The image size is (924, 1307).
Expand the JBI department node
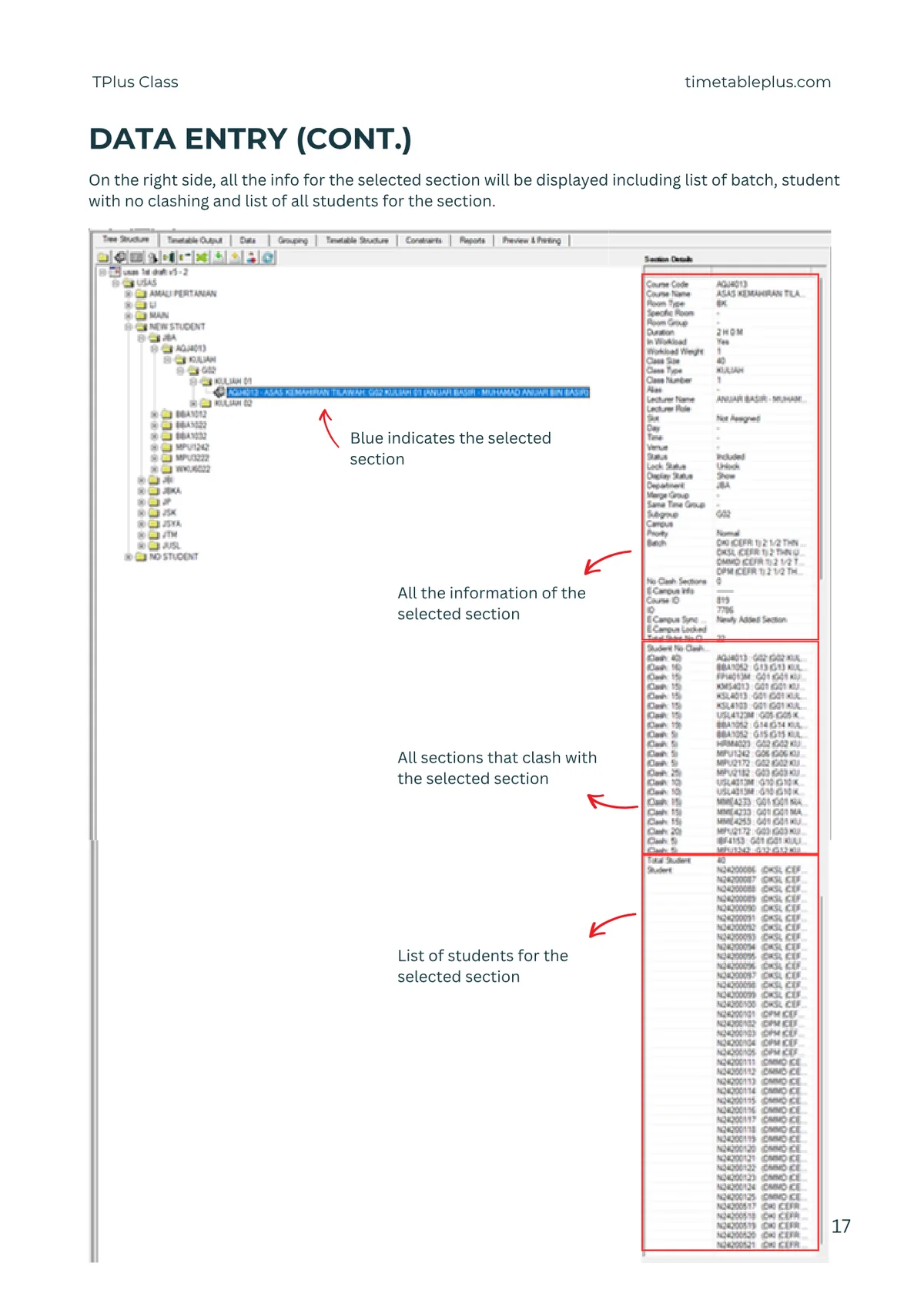142,480
